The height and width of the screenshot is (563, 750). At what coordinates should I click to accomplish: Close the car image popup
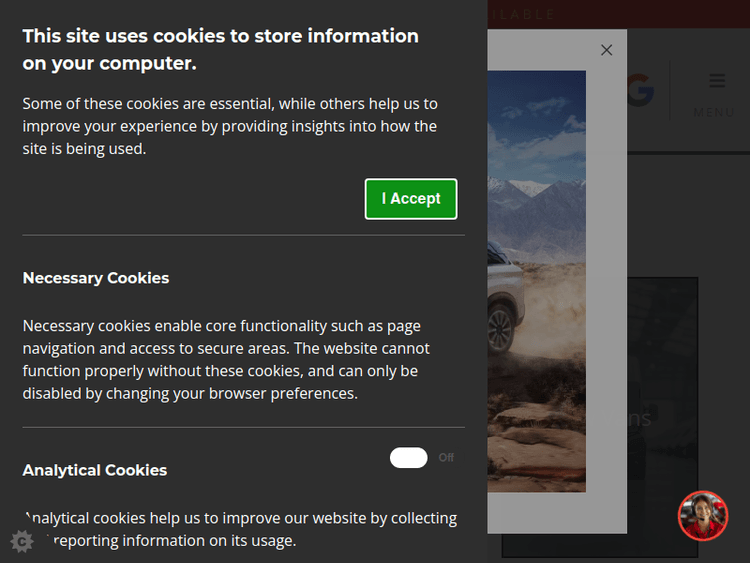[606, 50]
